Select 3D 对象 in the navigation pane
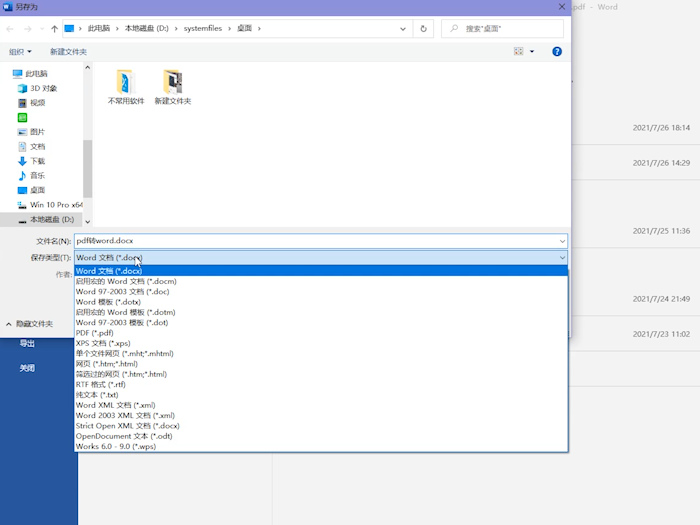The image size is (700, 525). (43, 88)
